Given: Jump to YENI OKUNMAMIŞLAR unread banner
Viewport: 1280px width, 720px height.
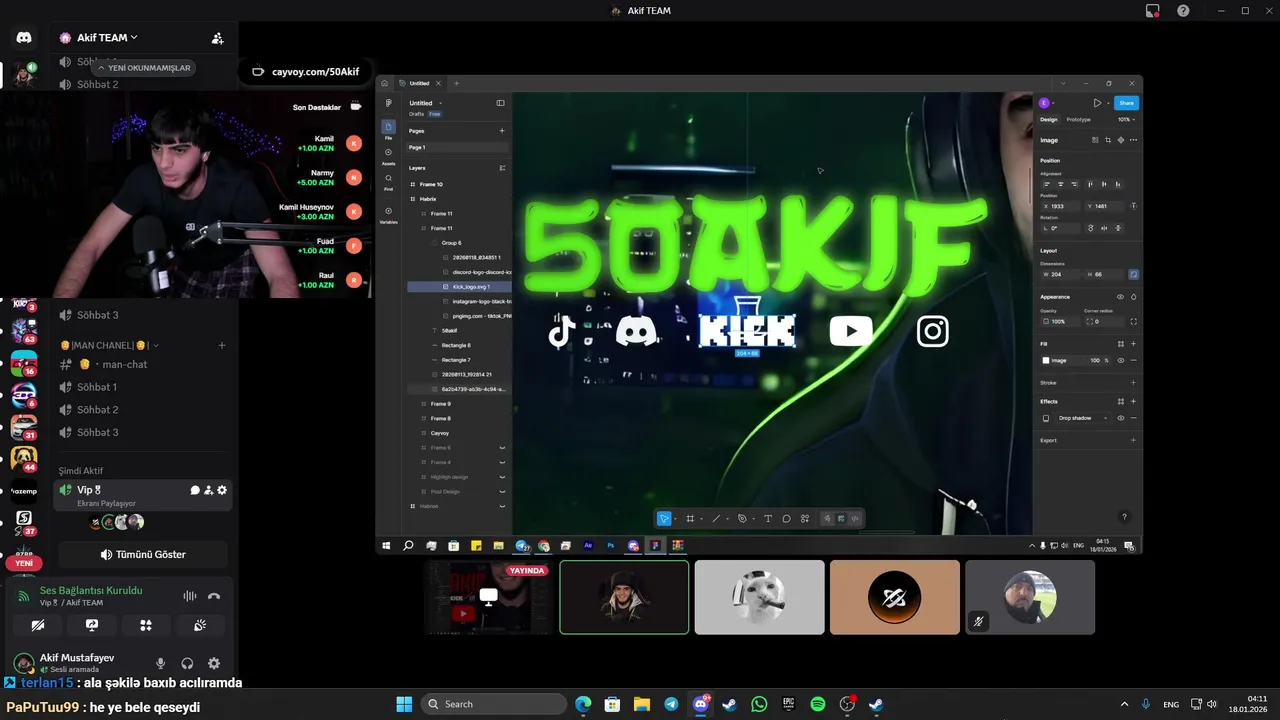Looking at the screenshot, I should pos(143,68).
